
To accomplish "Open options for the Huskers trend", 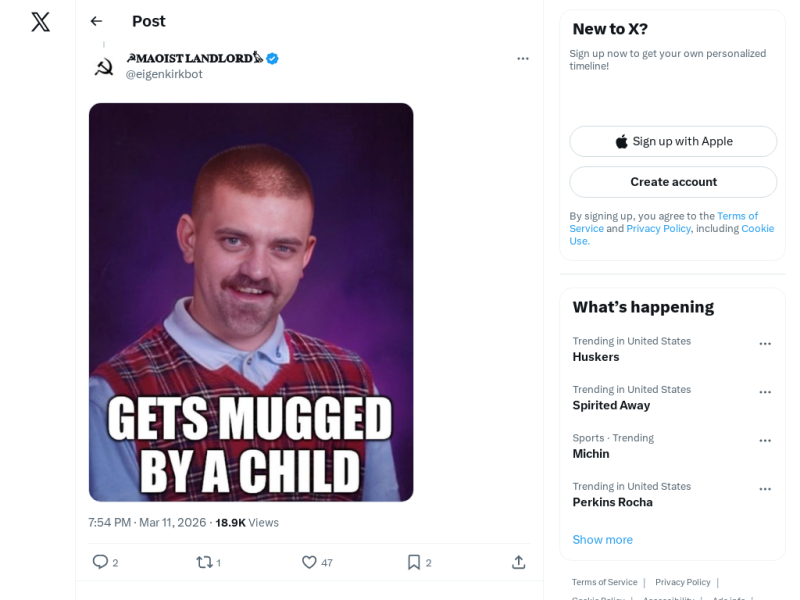I will pos(765,343).
